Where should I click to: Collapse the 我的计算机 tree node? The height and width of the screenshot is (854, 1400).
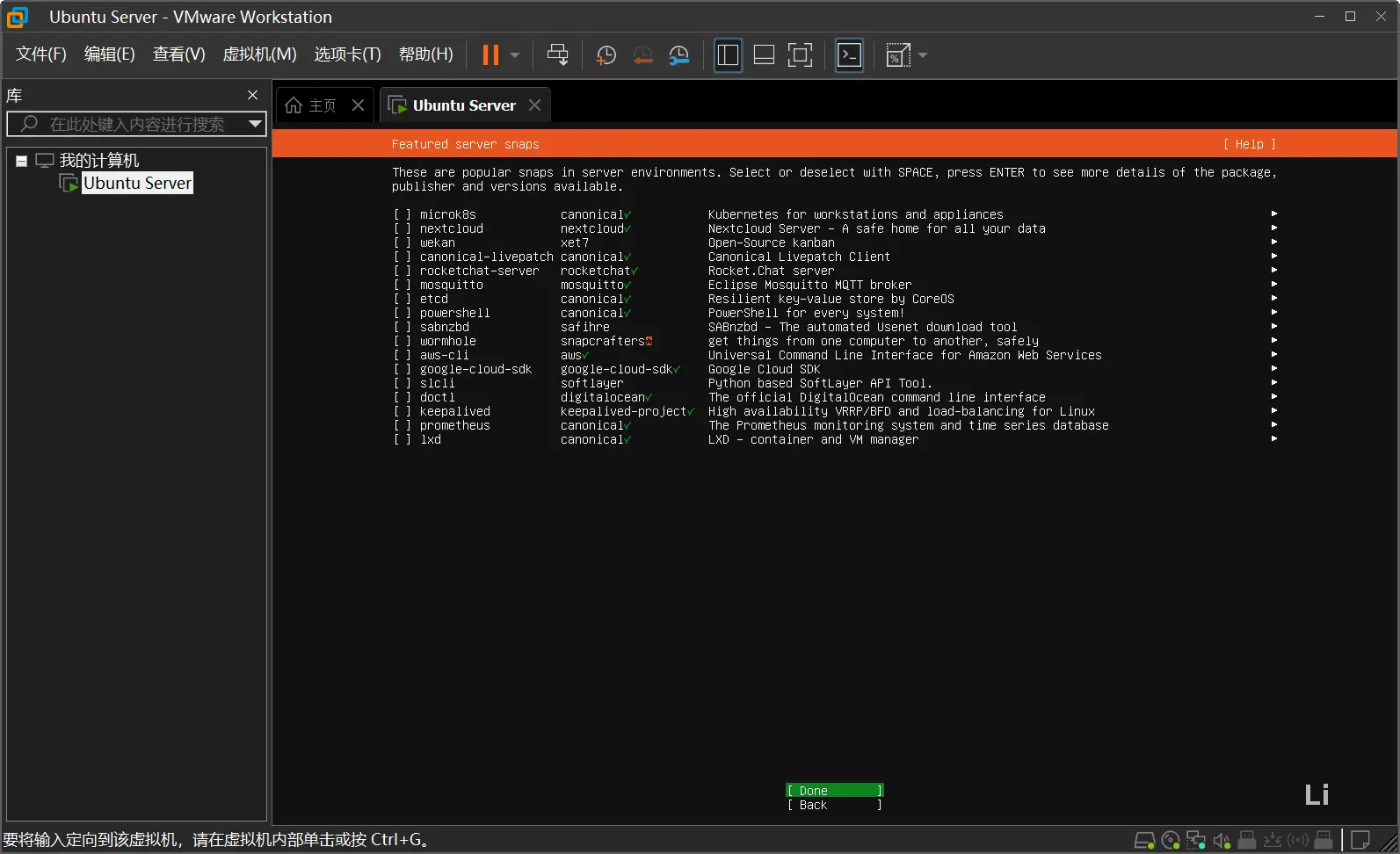click(x=21, y=161)
